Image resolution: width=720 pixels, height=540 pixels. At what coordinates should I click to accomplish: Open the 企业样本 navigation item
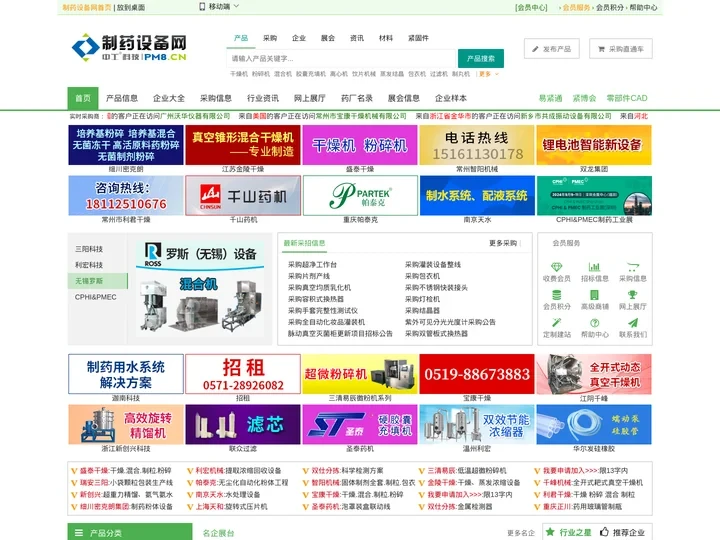coord(451,98)
